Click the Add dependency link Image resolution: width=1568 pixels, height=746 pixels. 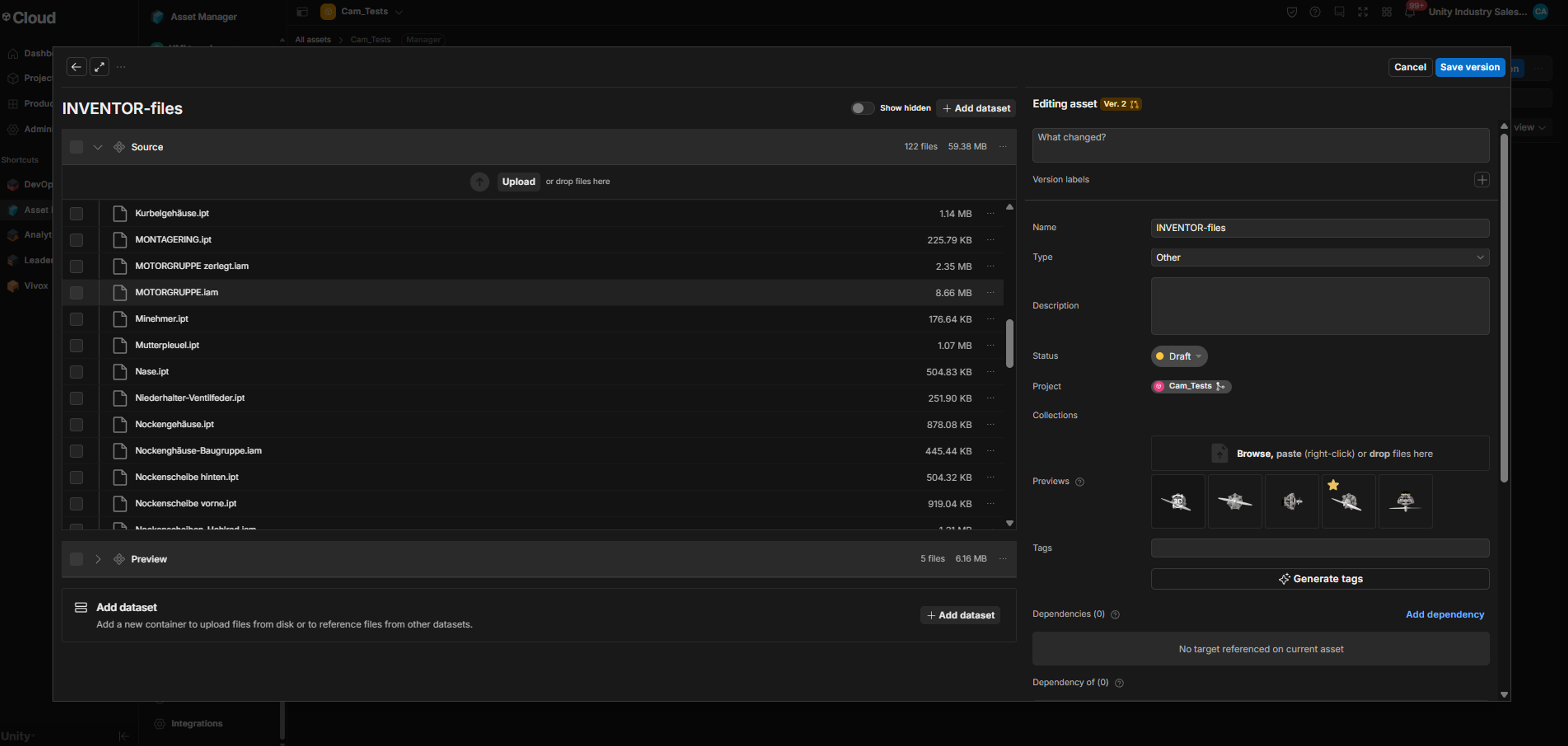tap(1444, 614)
